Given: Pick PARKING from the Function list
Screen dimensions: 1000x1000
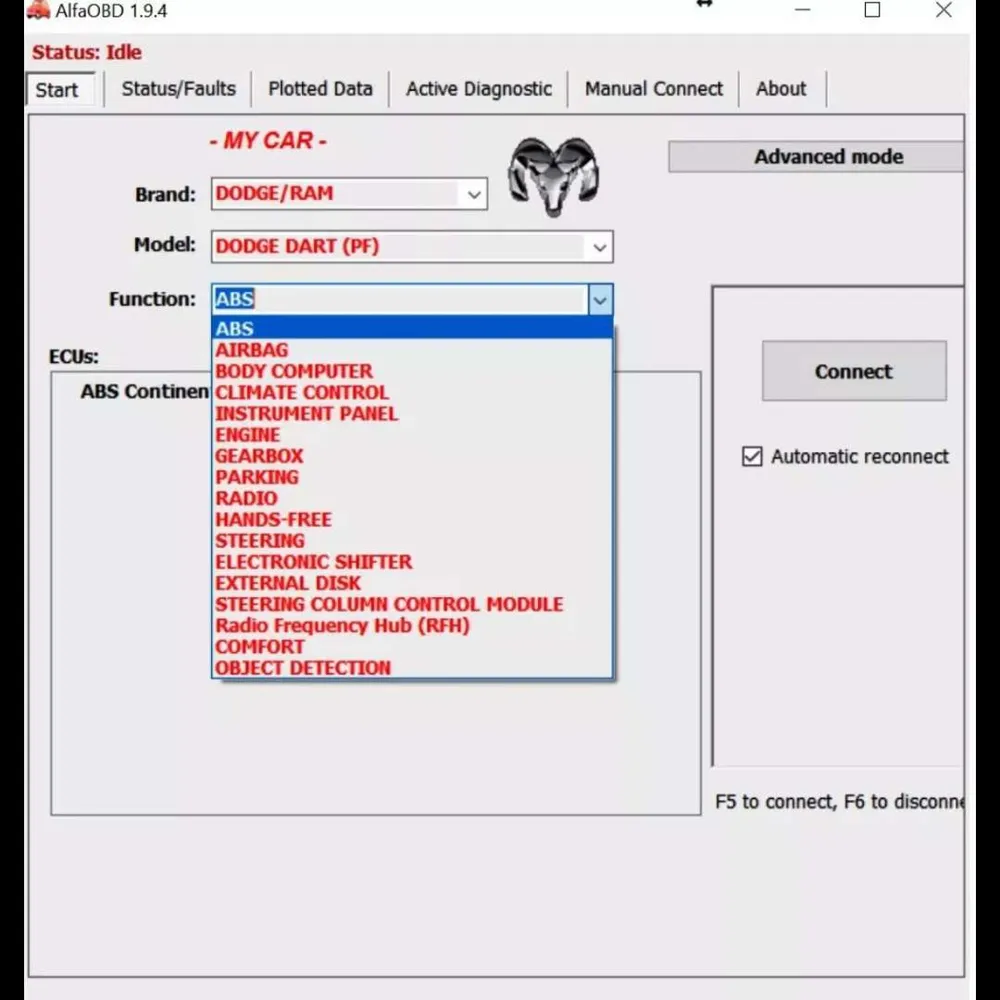Looking at the screenshot, I should point(412,477).
